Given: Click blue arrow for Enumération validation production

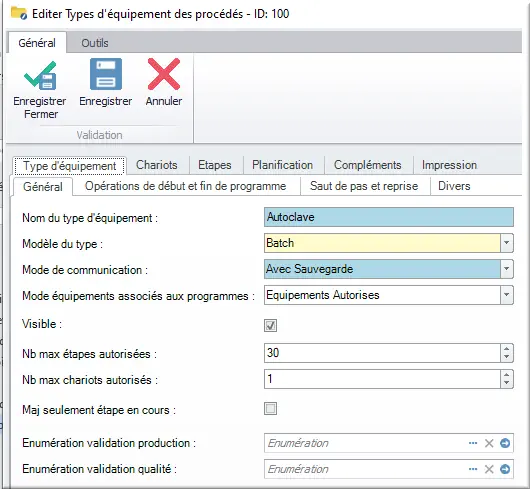Looking at the screenshot, I should (x=505, y=443).
